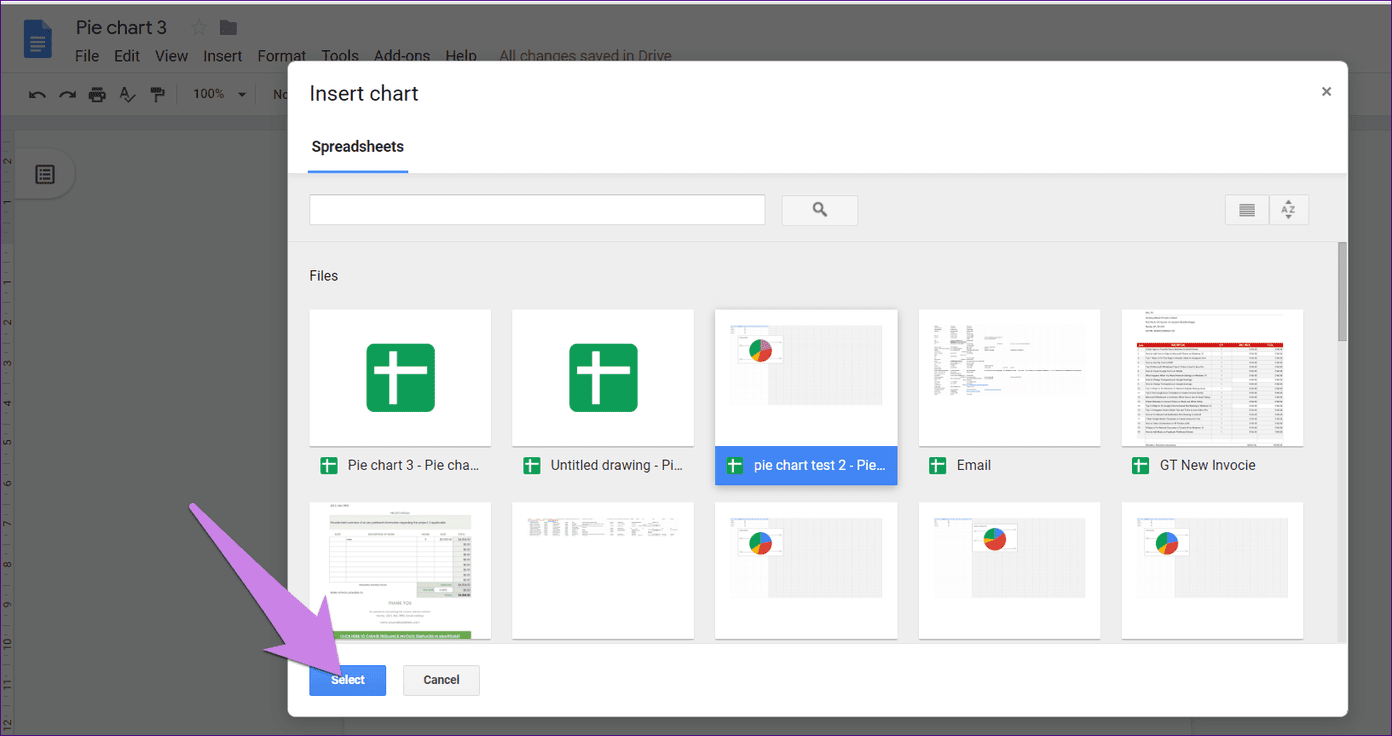The width and height of the screenshot is (1392, 736).
Task: Click the Google Docs logo icon
Action: (37, 38)
